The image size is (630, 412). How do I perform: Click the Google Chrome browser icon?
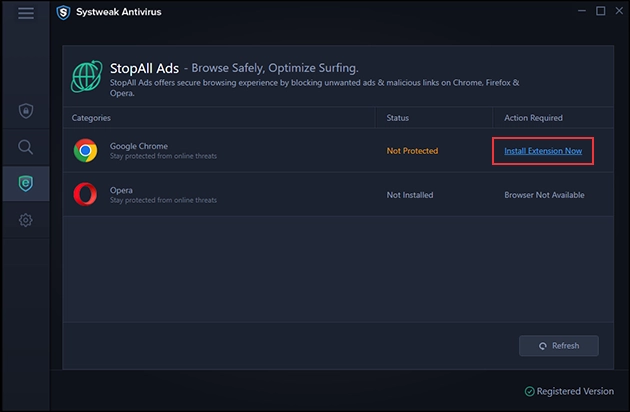pos(86,151)
